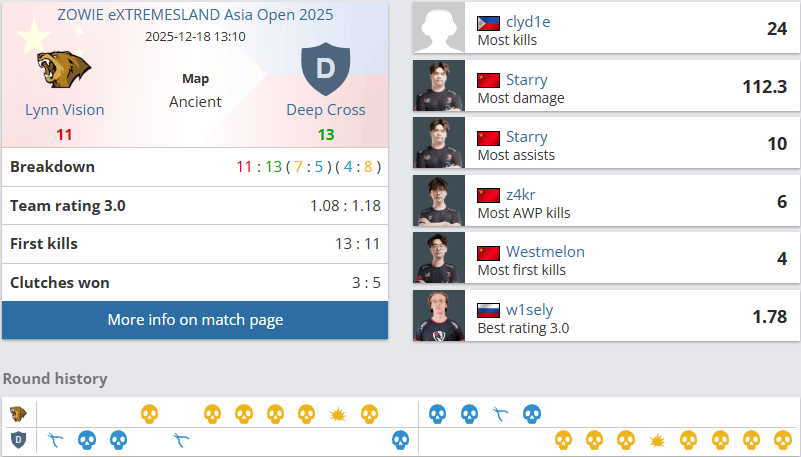This screenshot has height=457, width=801.
Task: Click Lynn Vision icon in round history
Action: coord(18,414)
